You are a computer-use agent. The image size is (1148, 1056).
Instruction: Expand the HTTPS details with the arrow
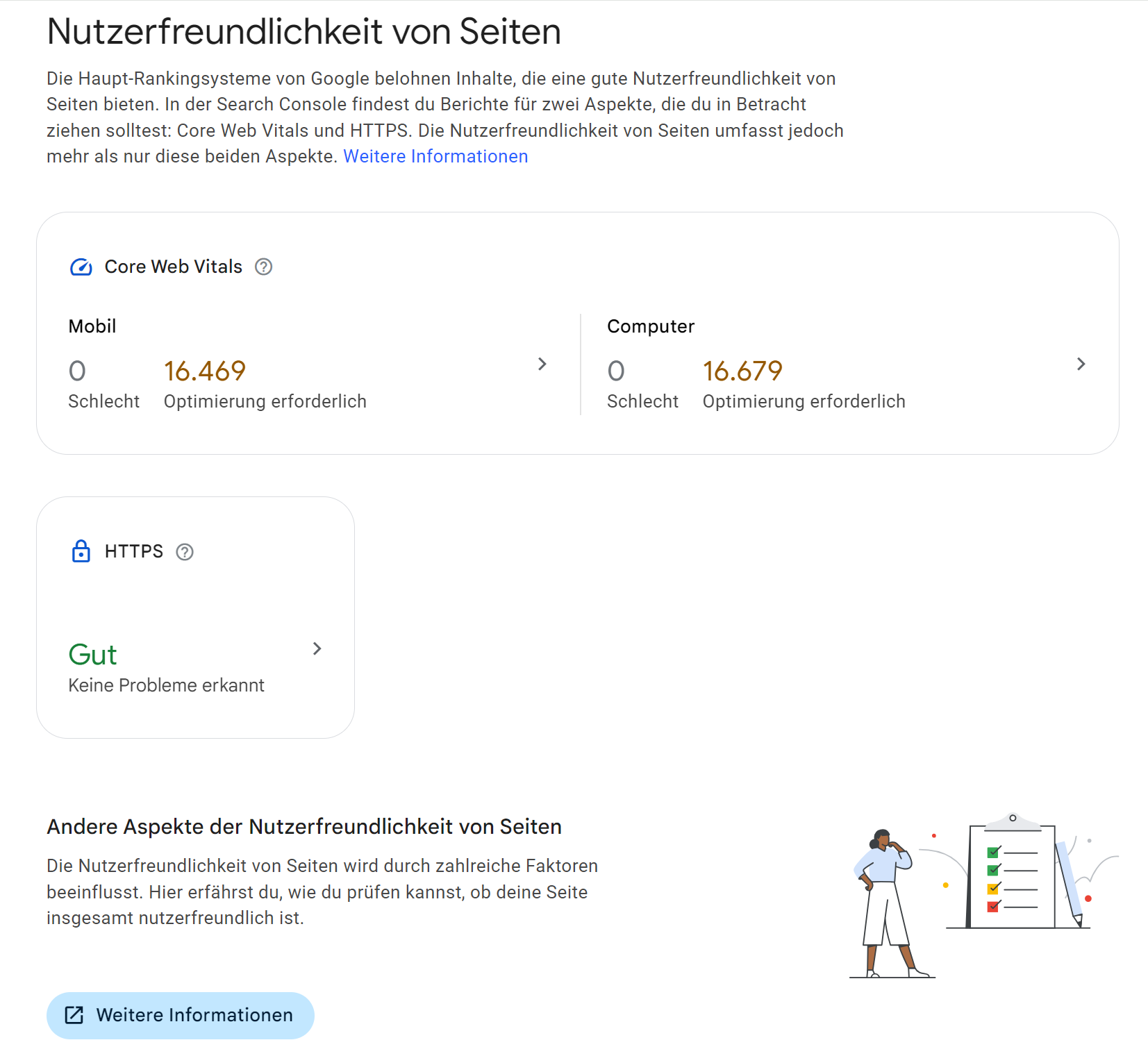[317, 648]
